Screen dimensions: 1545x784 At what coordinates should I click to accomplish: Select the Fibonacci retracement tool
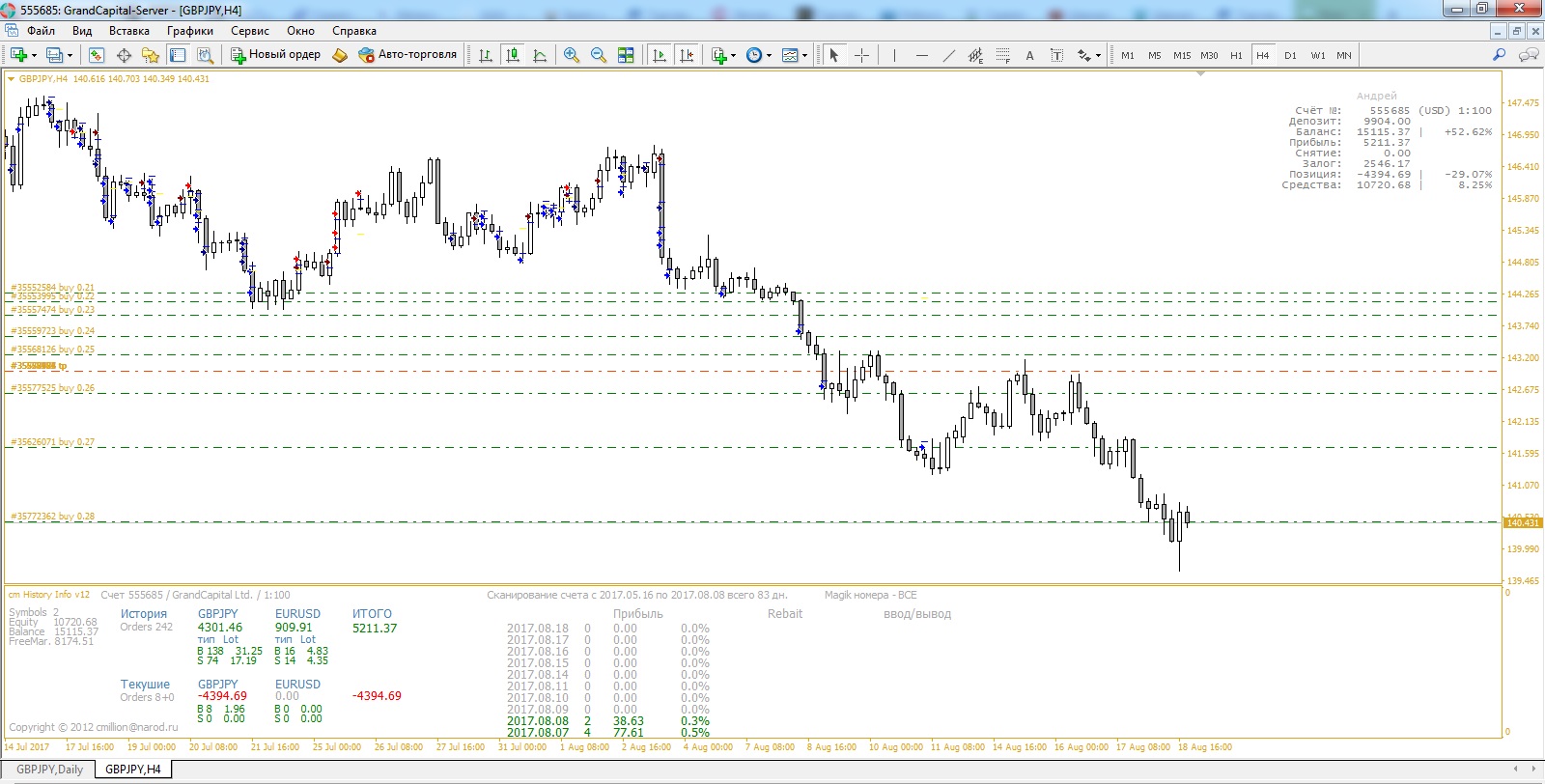click(1003, 55)
